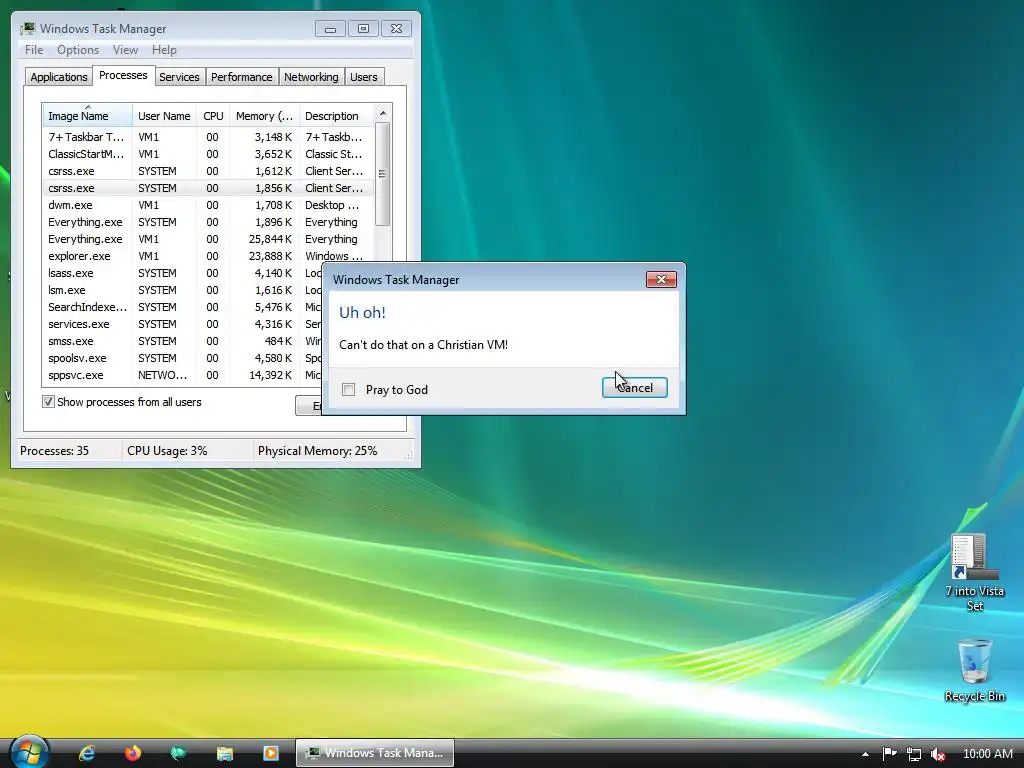Select the services.exe process row
This screenshot has height=768, width=1024.
pyautogui.click(x=183, y=324)
